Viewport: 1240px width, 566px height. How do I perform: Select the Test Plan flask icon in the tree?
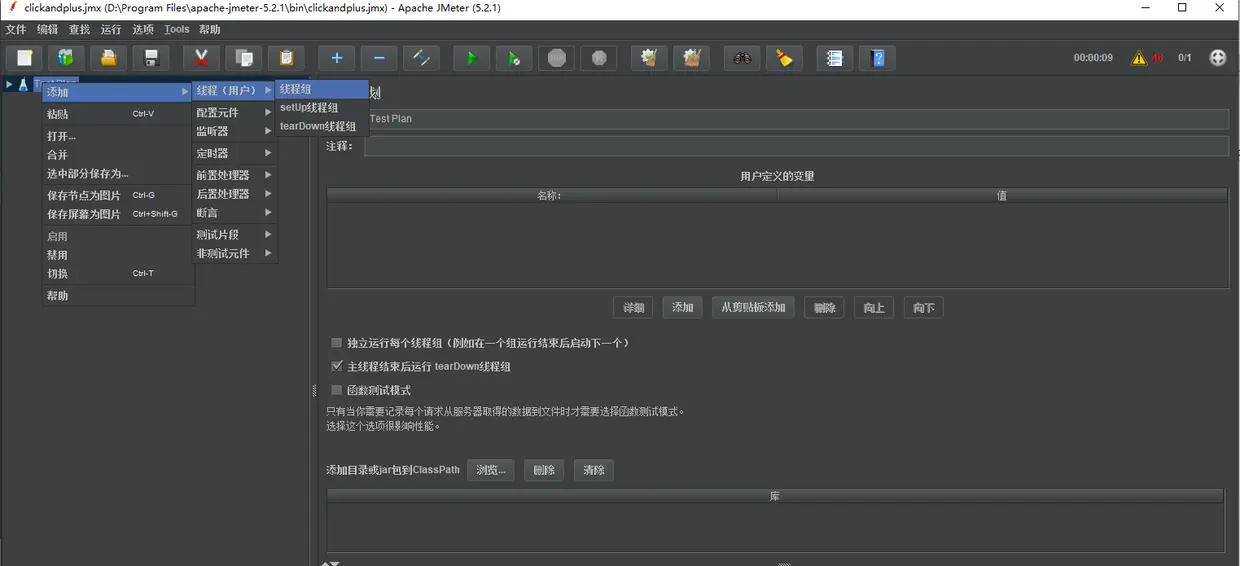click(x=22, y=84)
